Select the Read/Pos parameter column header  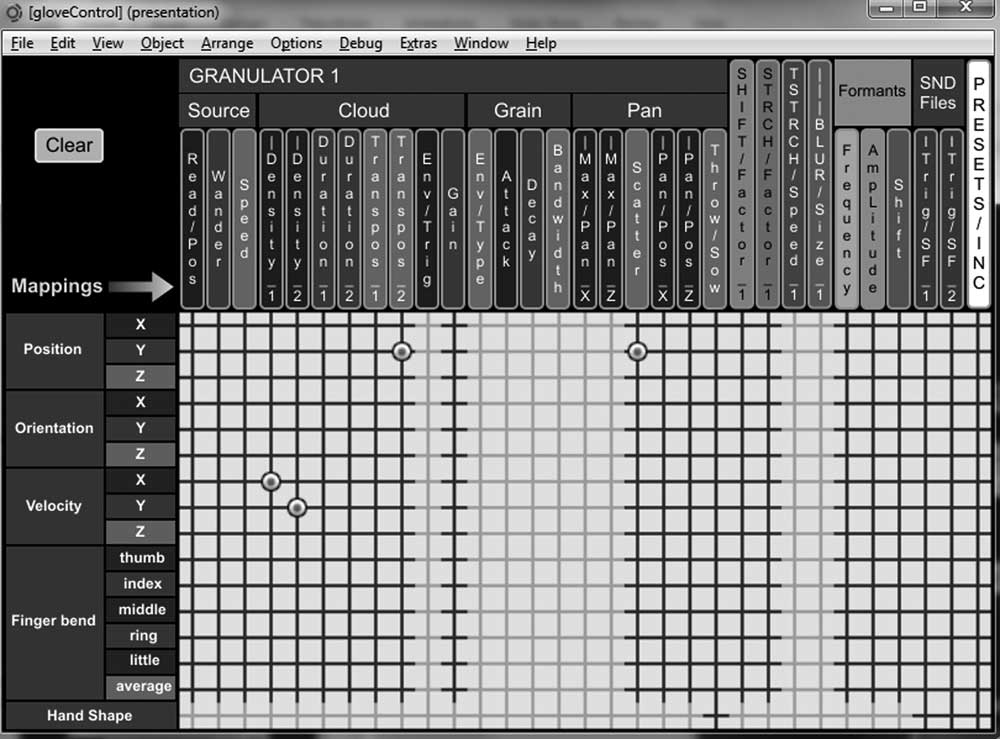click(193, 218)
